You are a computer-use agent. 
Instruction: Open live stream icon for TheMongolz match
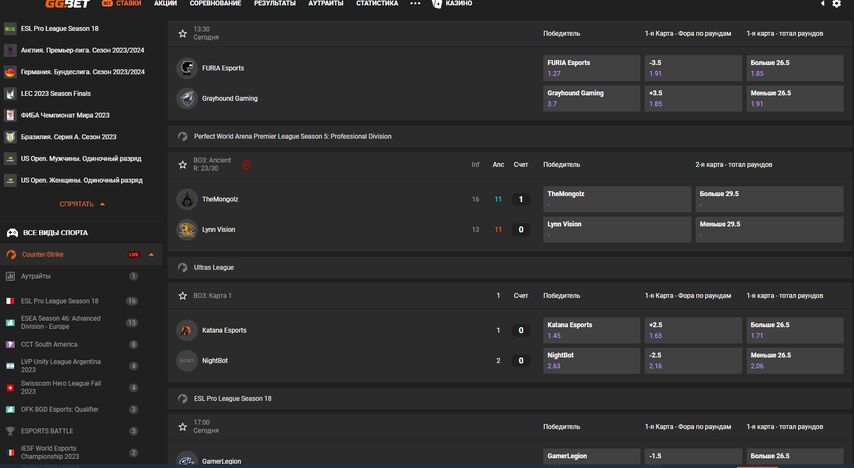coord(246,165)
